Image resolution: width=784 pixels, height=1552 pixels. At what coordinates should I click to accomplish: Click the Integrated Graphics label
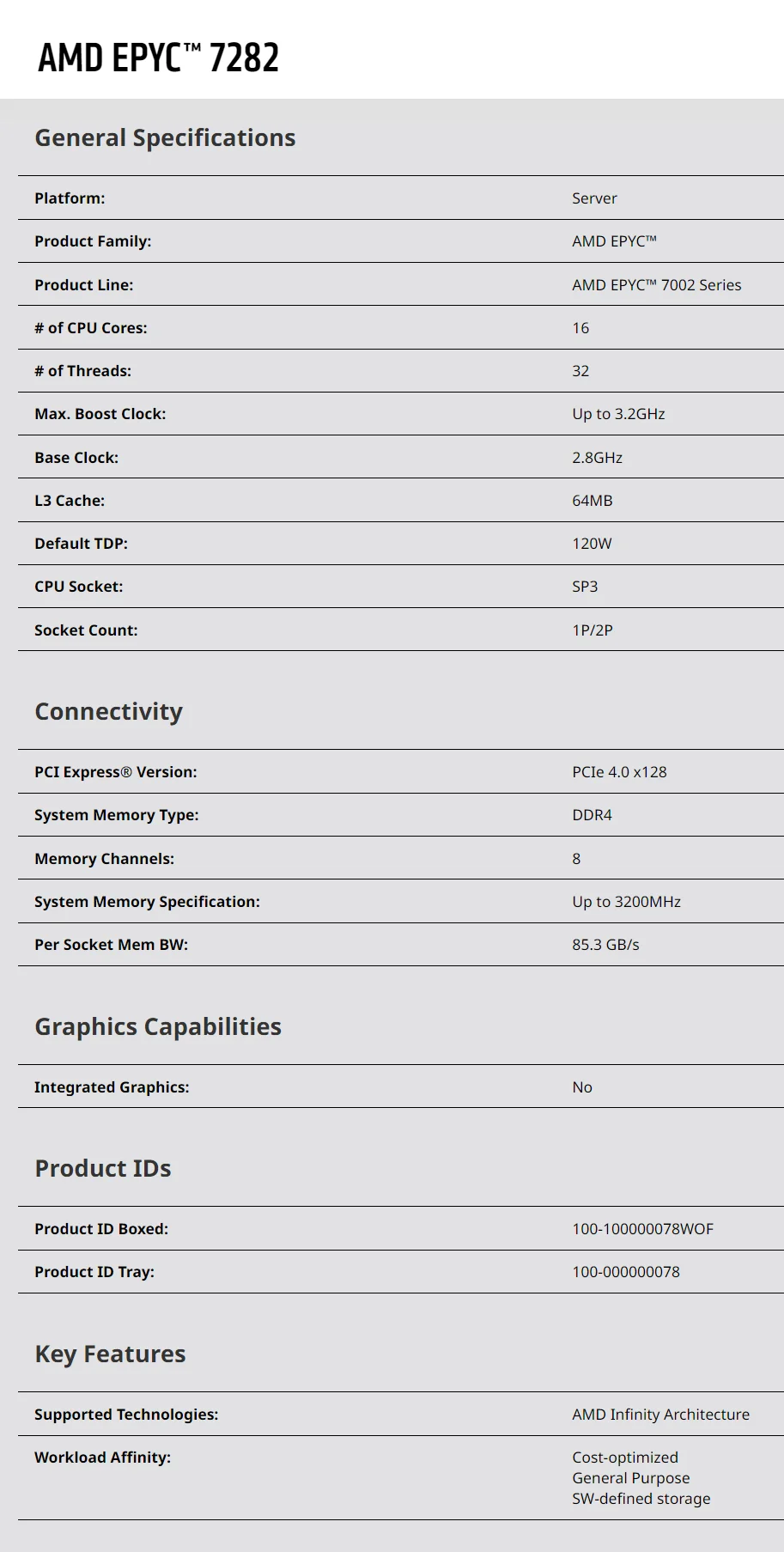tap(112, 1087)
